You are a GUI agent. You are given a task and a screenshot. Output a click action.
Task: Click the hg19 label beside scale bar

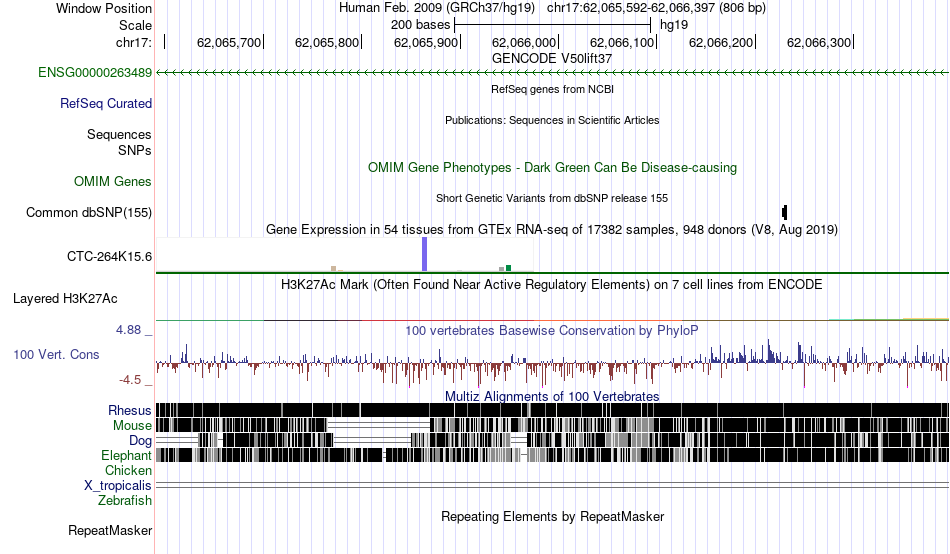coord(674,25)
